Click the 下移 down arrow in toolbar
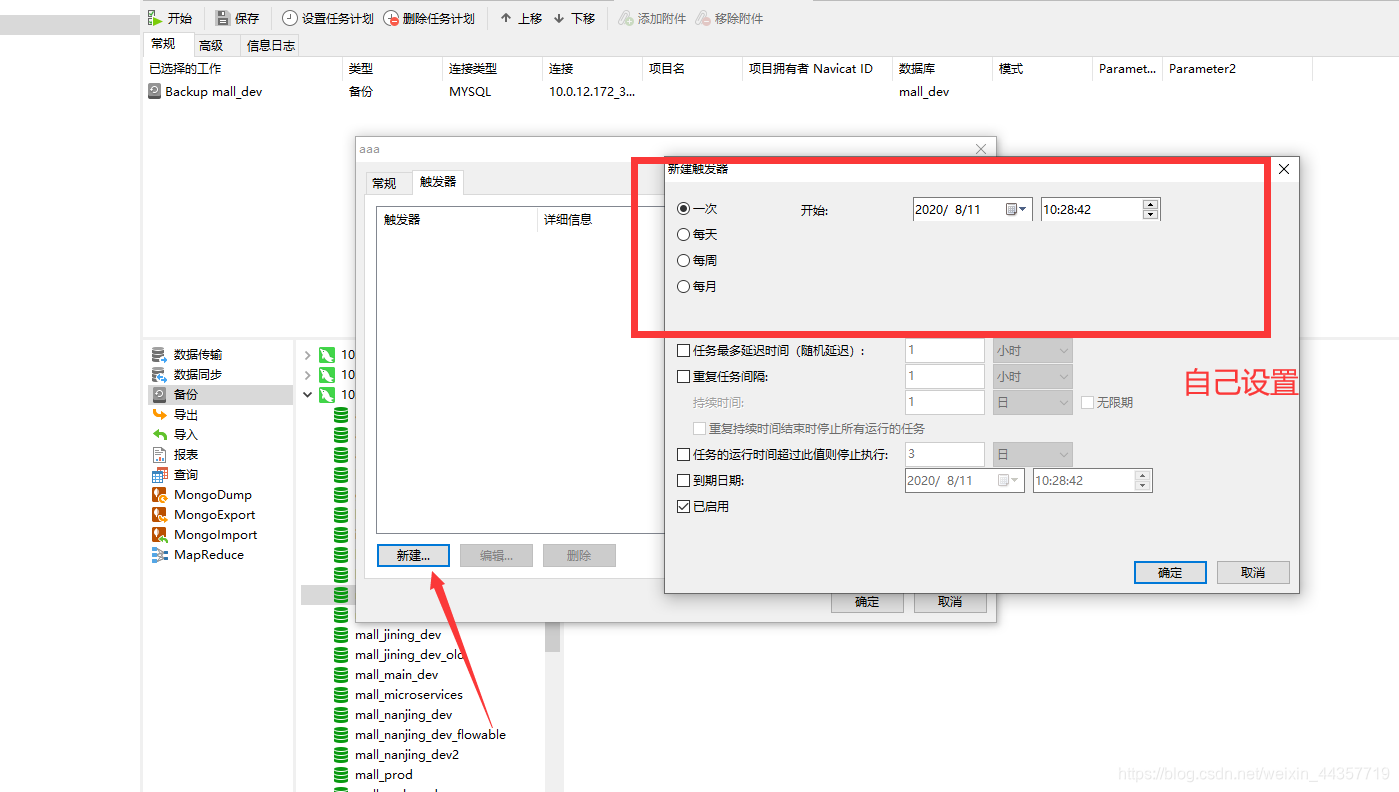1399x792 pixels. [558, 18]
